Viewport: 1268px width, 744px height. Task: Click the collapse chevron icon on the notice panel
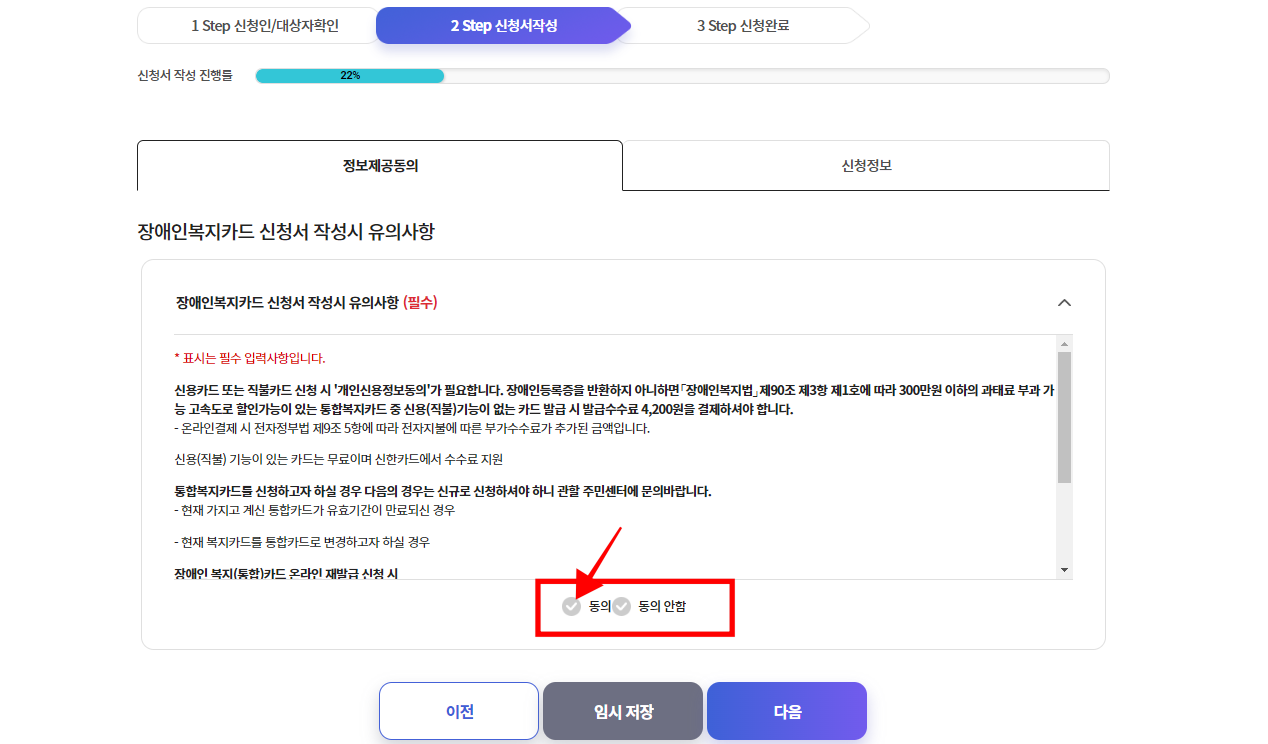tap(1064, 302)
